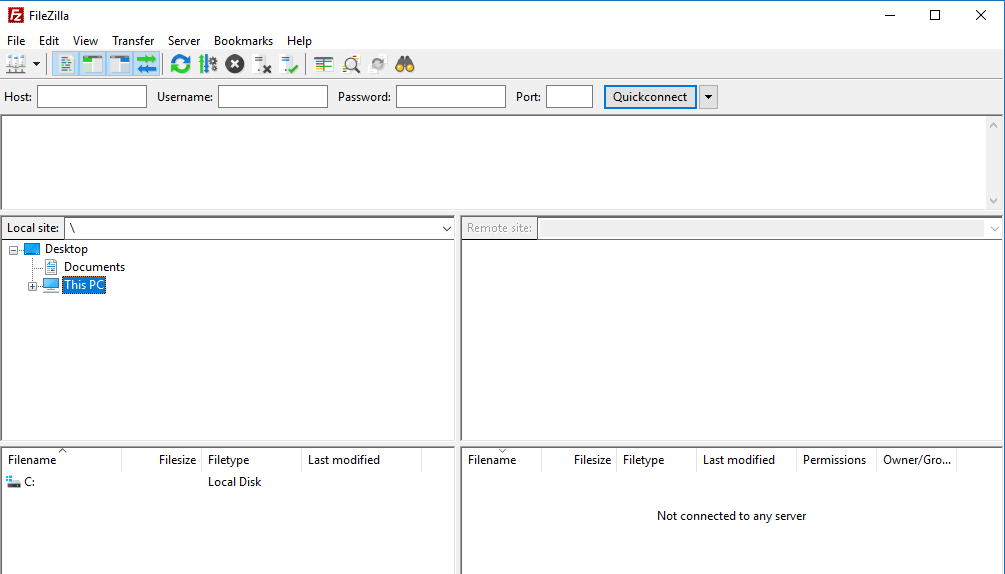
Task: Minimize the FileZilla window
Action: (890, 15)
